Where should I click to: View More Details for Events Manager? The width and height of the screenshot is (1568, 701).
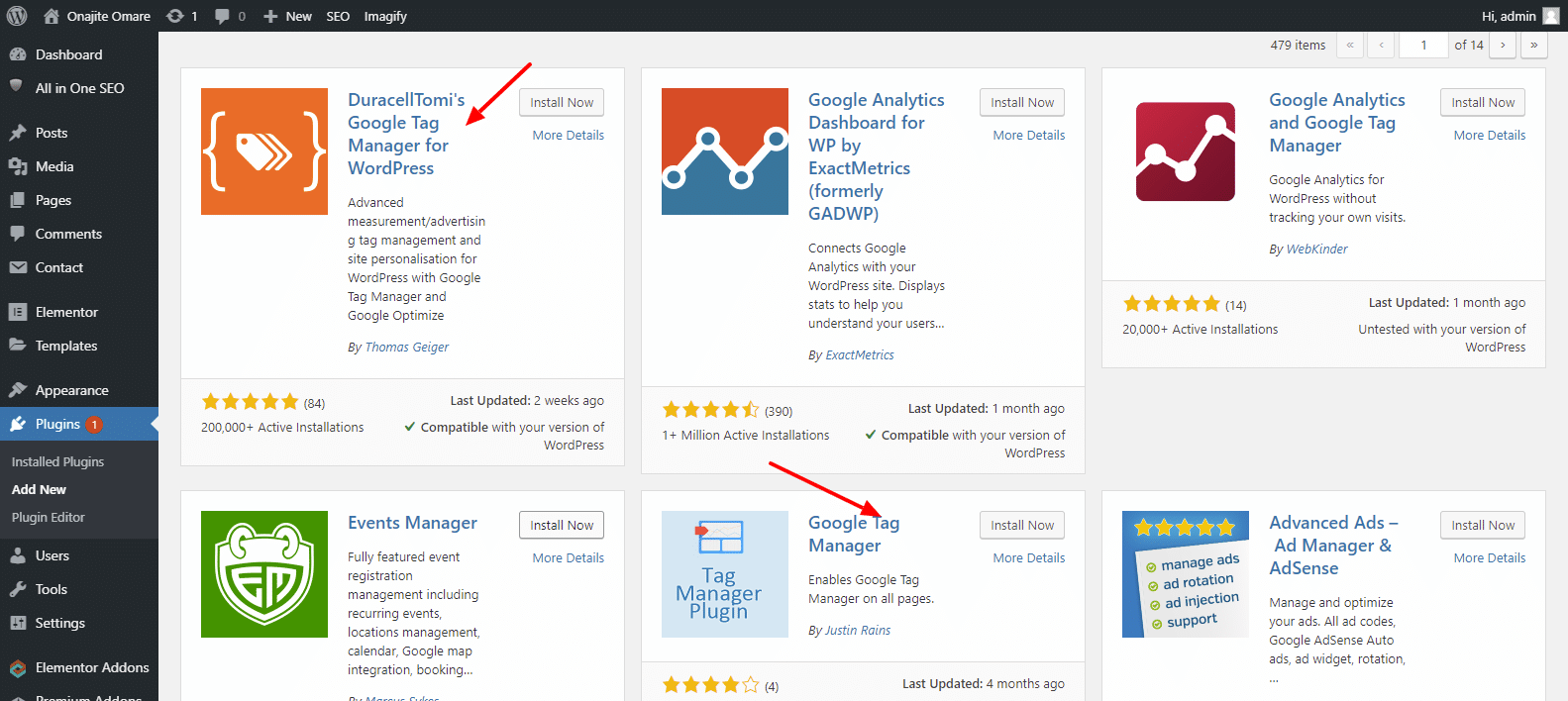(569, 557)
